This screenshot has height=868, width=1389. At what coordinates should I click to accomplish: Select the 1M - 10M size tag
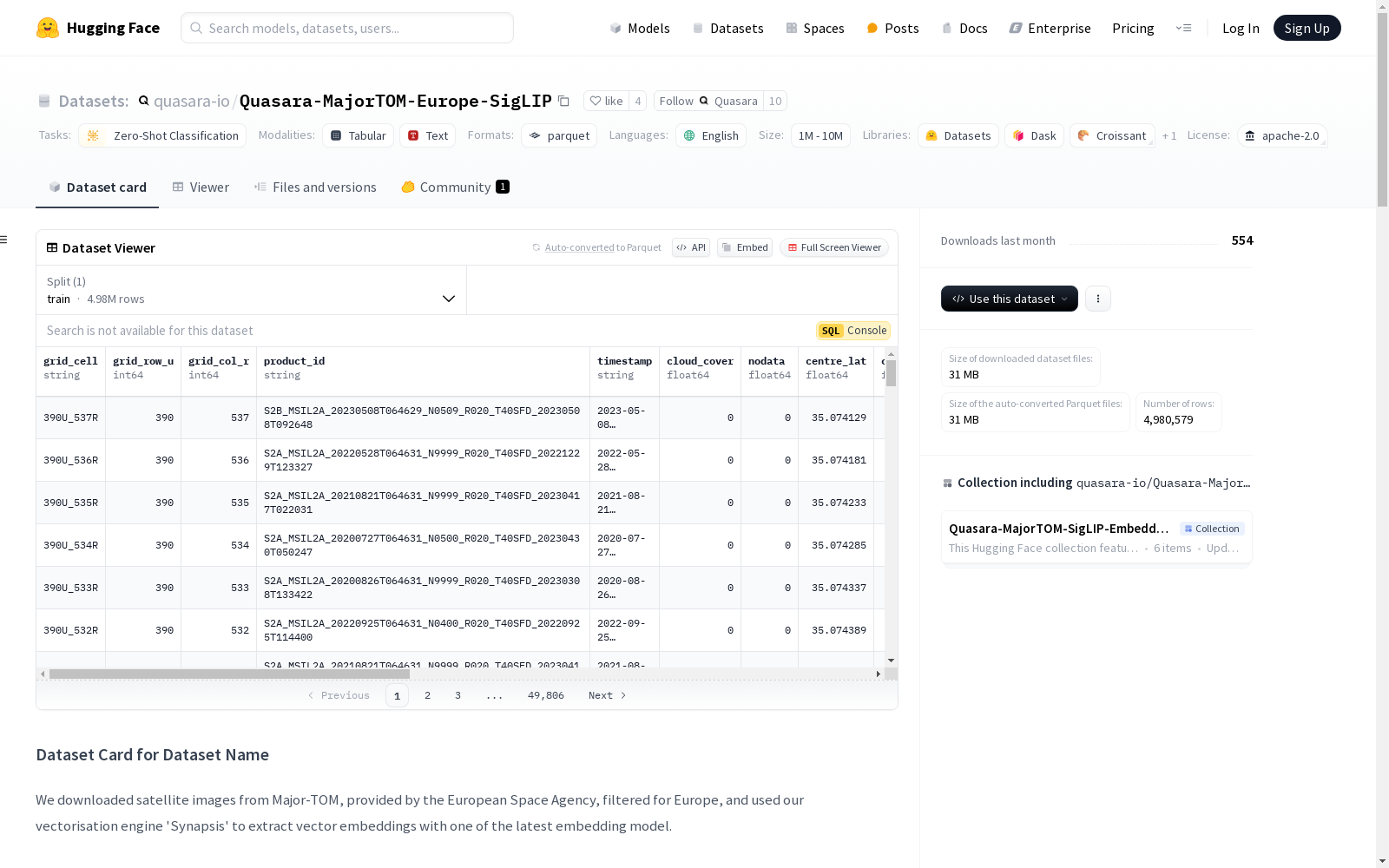coord(820,135)
